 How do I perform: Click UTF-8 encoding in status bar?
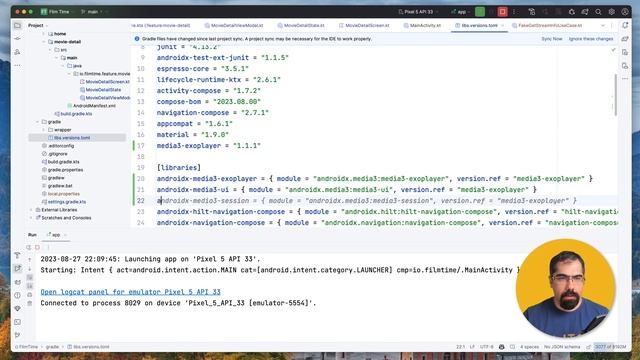pos(487,347)
